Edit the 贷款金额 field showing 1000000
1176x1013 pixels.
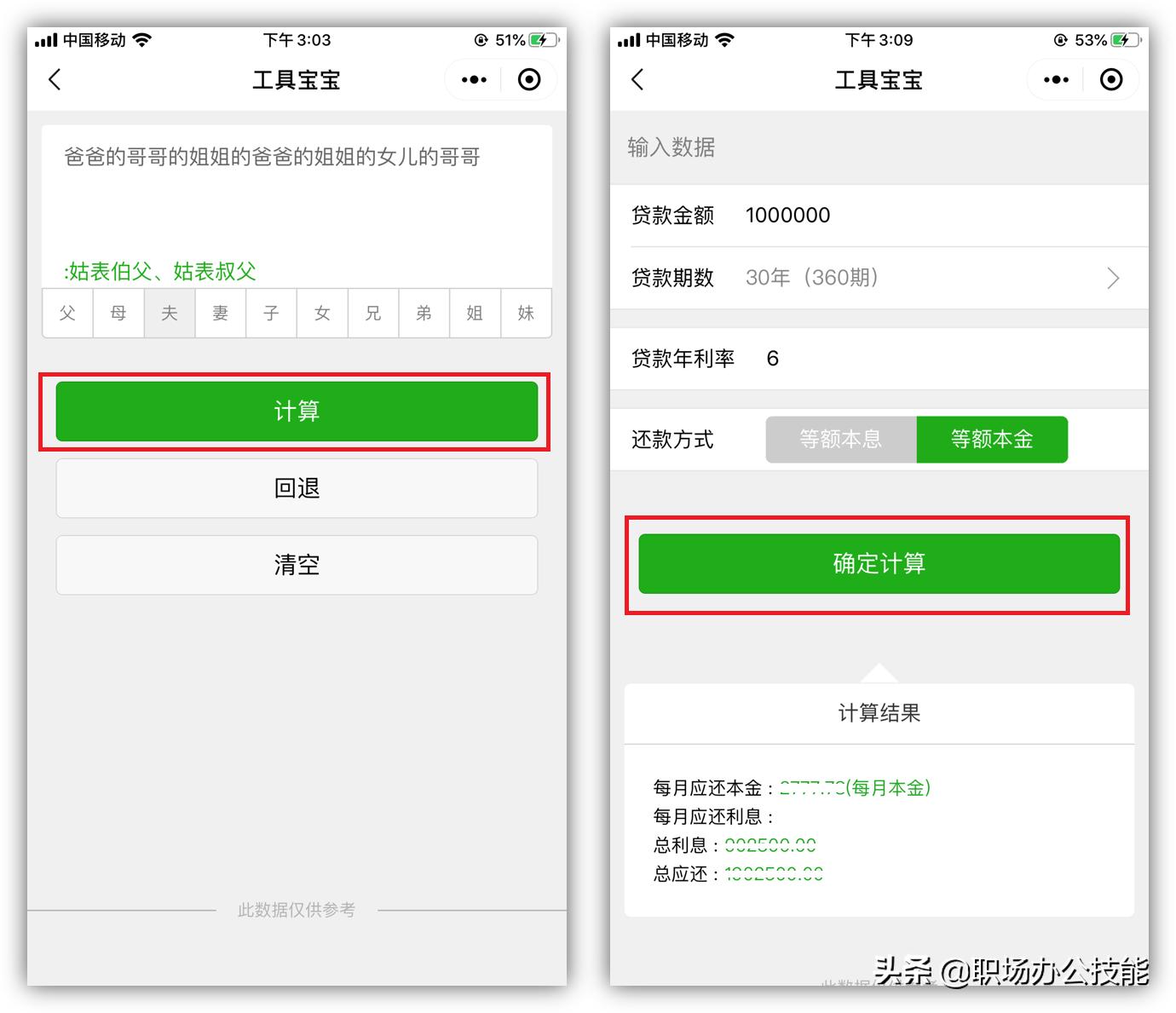[x=787, y=216]
